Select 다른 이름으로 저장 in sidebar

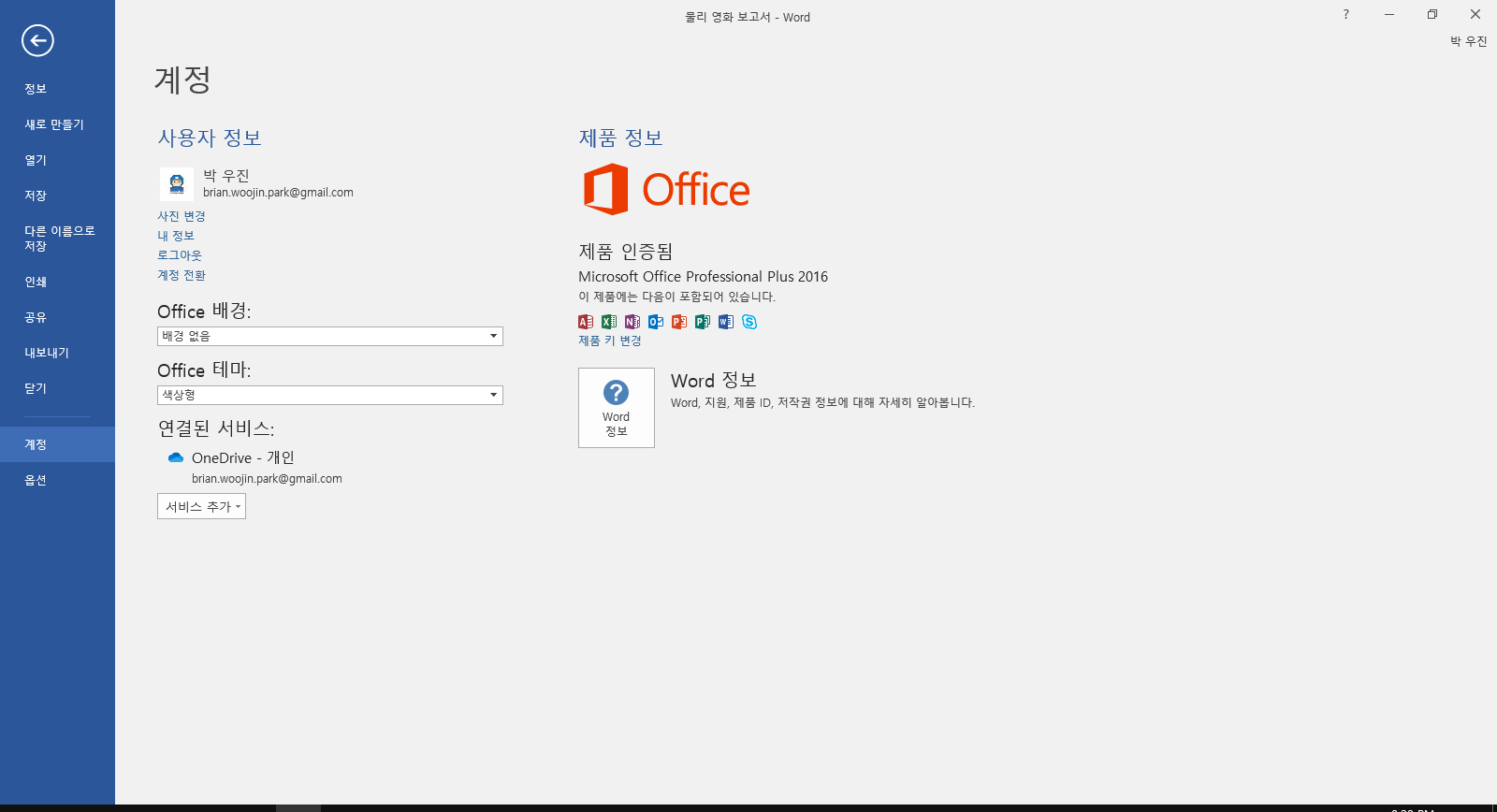(57, 239)
